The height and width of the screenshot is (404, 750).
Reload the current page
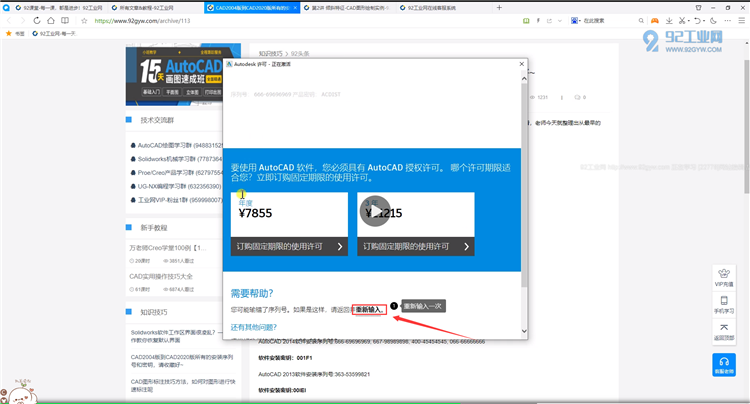click(x=36, y=21)
